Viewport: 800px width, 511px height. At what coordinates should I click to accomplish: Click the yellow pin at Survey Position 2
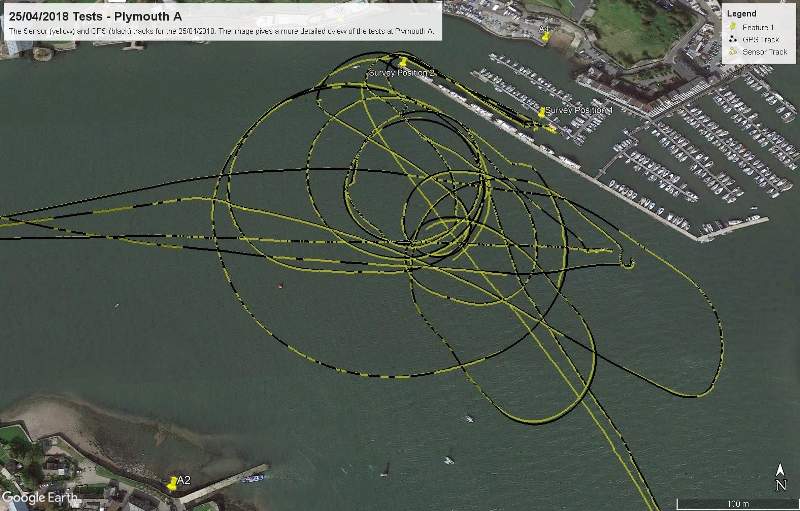coord(403,63)
